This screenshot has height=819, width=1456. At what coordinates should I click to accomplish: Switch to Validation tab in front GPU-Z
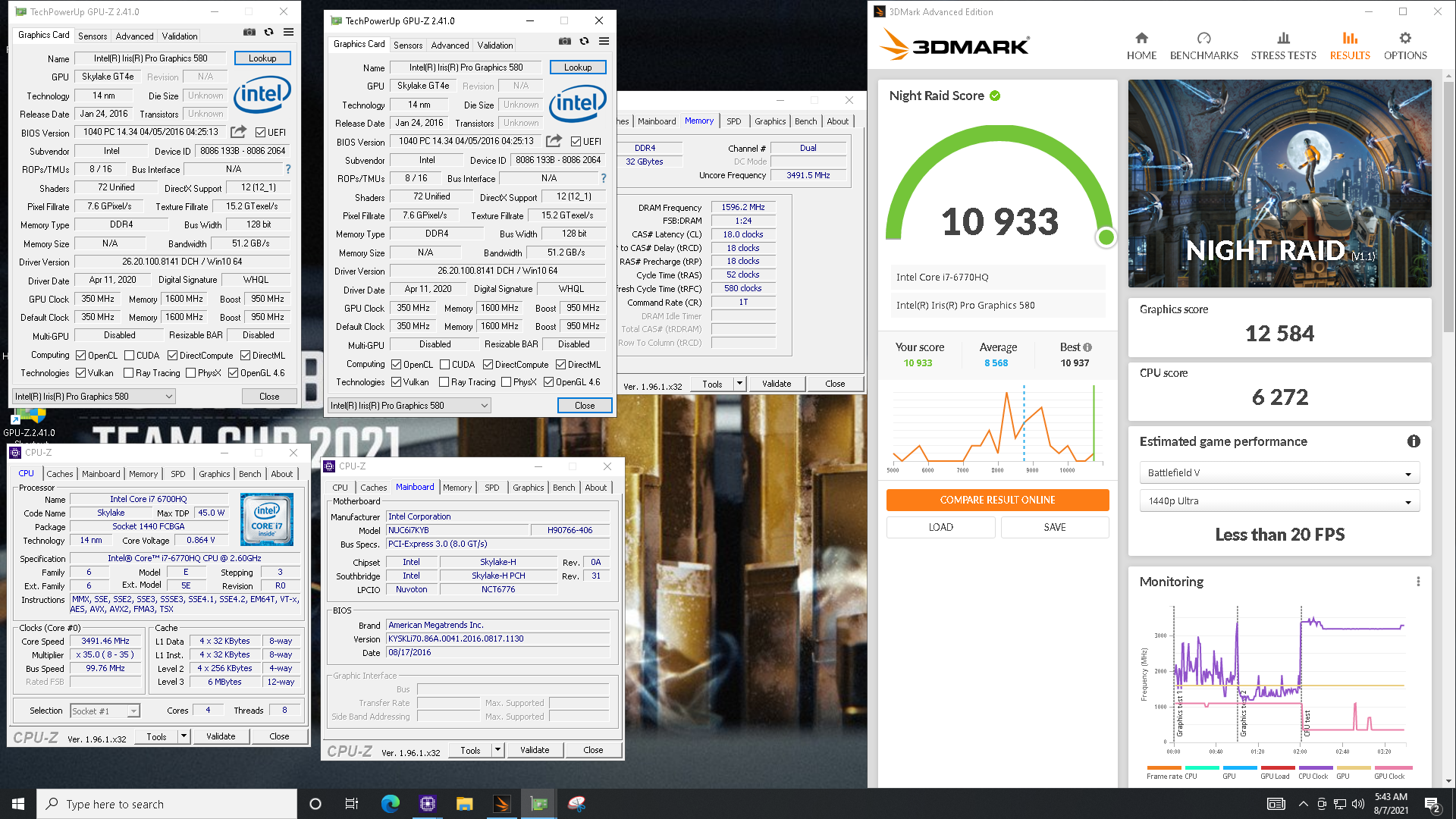[494, 45]
